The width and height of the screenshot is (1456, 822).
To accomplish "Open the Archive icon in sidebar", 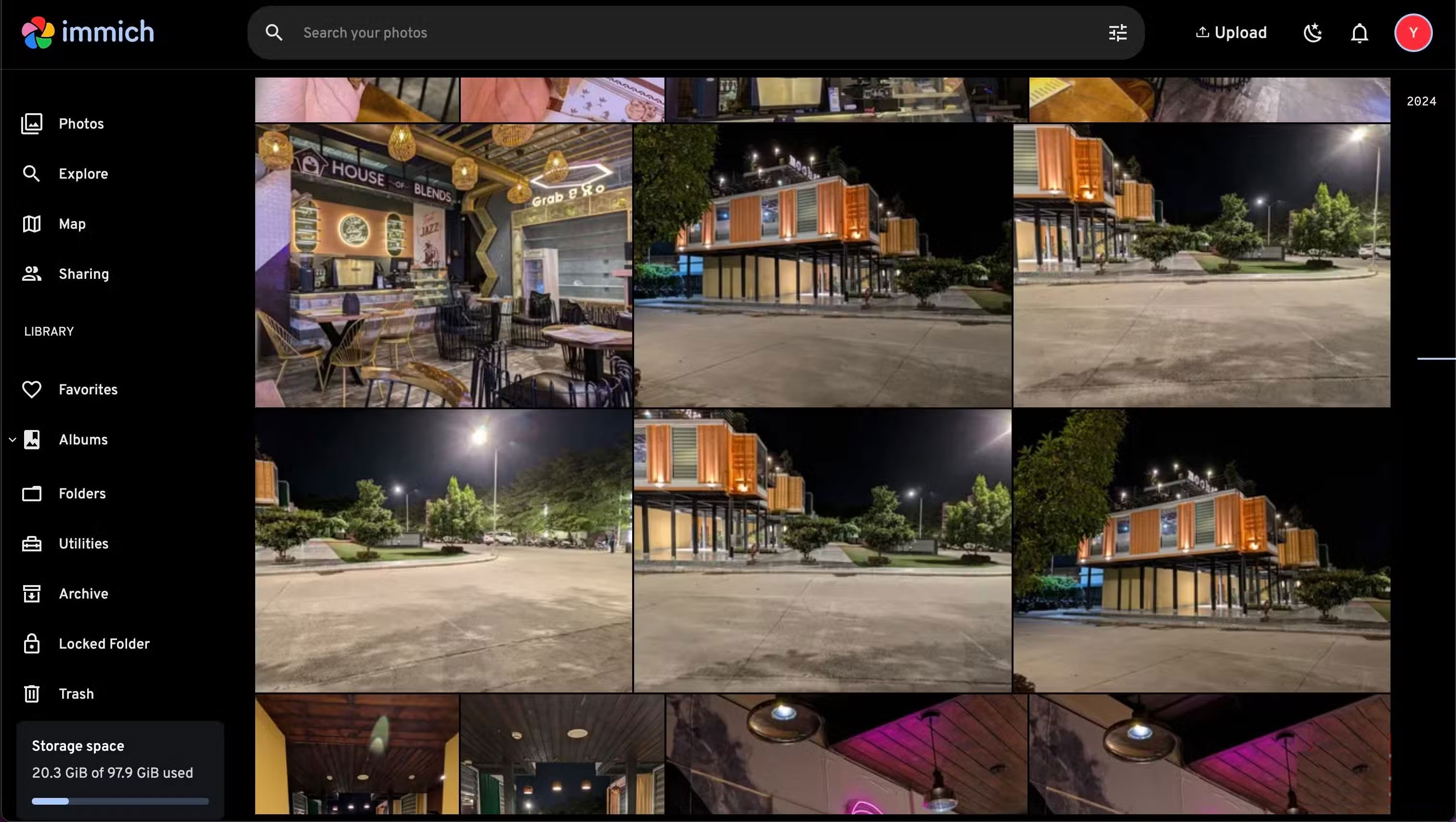I will tap(32, 594).
